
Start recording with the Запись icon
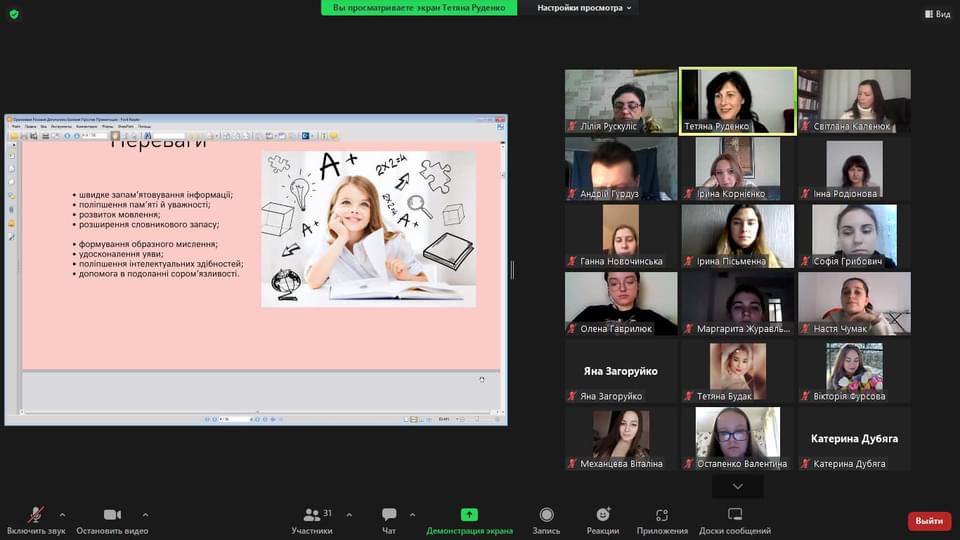pyautogui.click(x=546, y=515)
